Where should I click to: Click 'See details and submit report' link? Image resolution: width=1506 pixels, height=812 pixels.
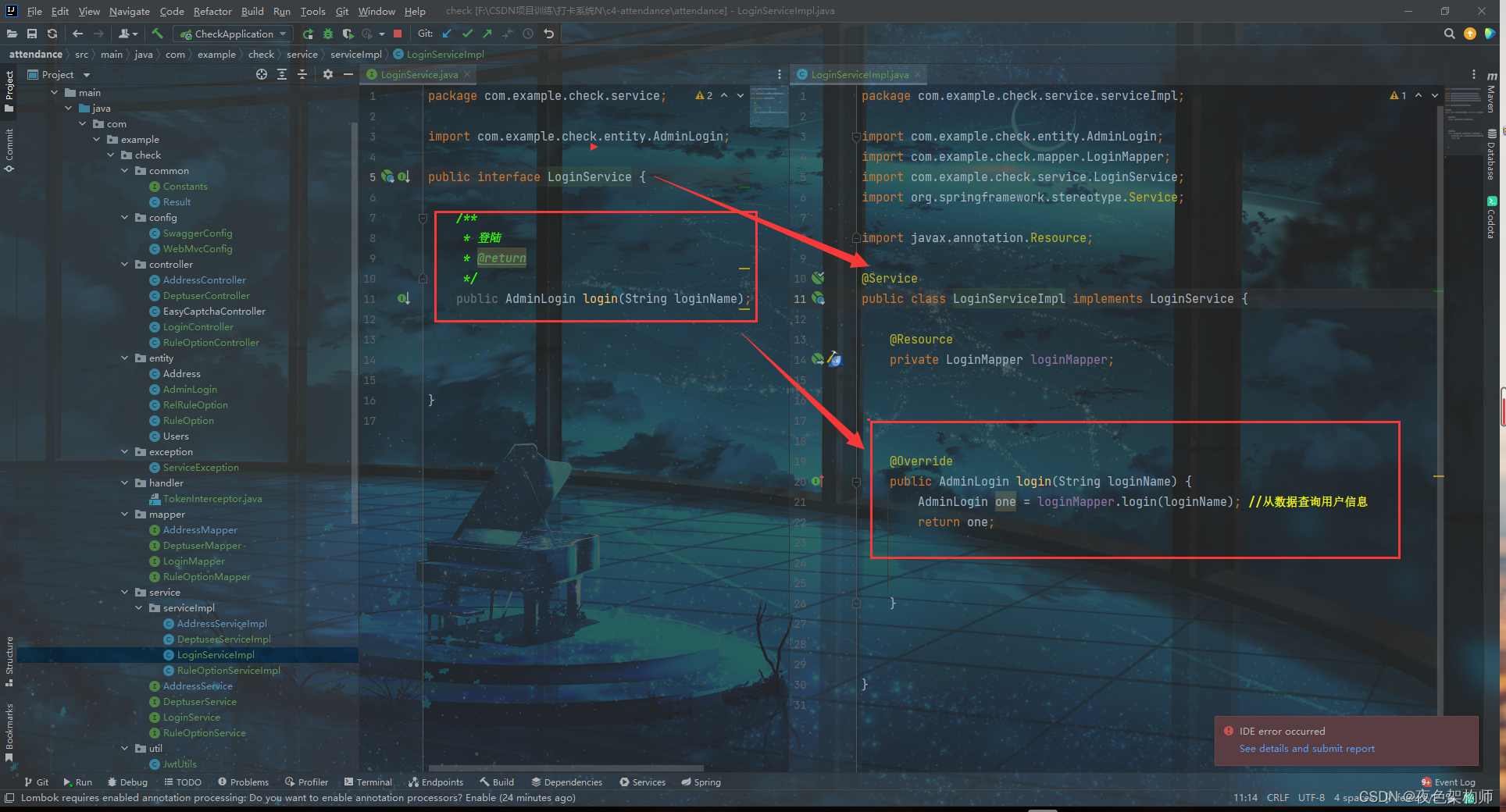(x=1307, y=749)
